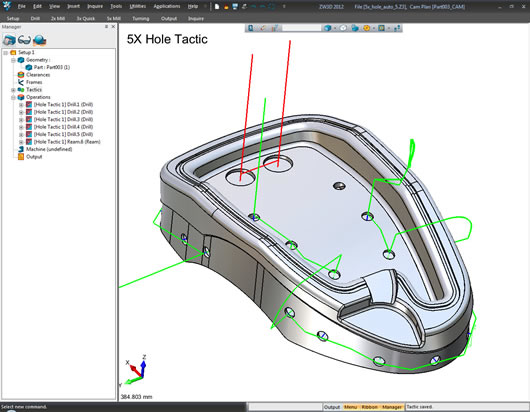This screenshot has width=530, height=412.
Task: Click the globe manager panel icon
Action: coord(40,40)
